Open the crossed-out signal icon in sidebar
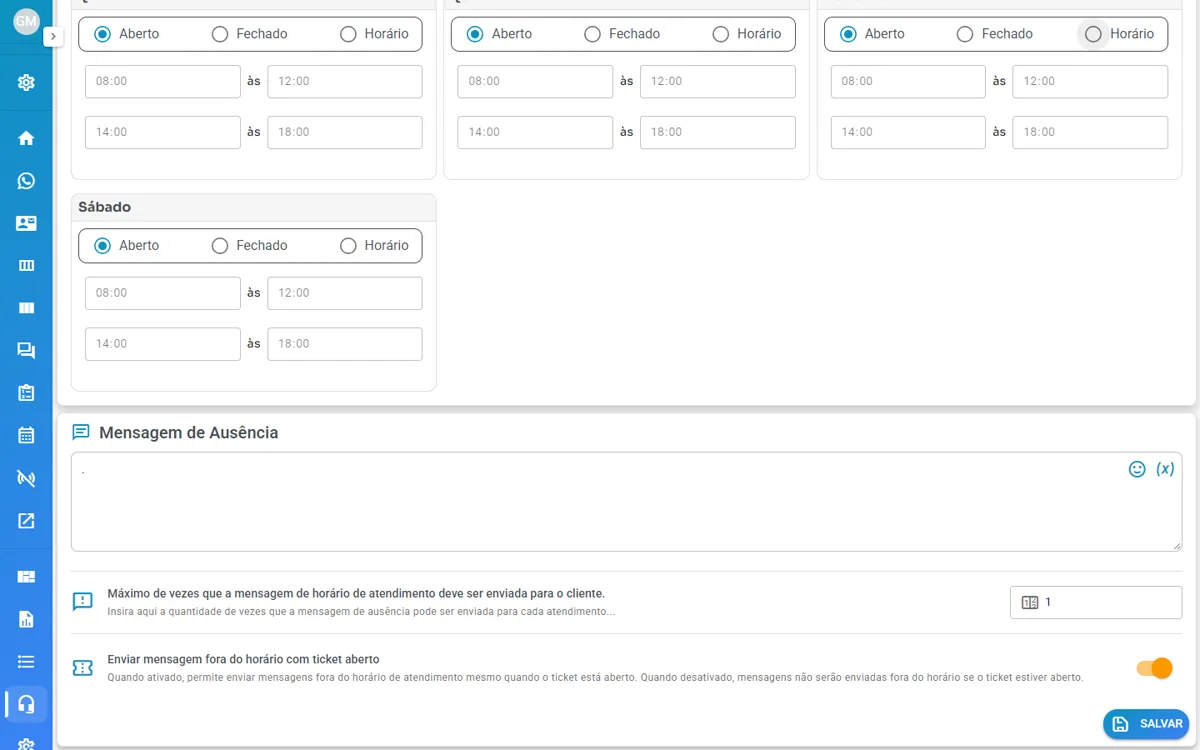This screenshot has width=1200, height=750. [26, 478]
